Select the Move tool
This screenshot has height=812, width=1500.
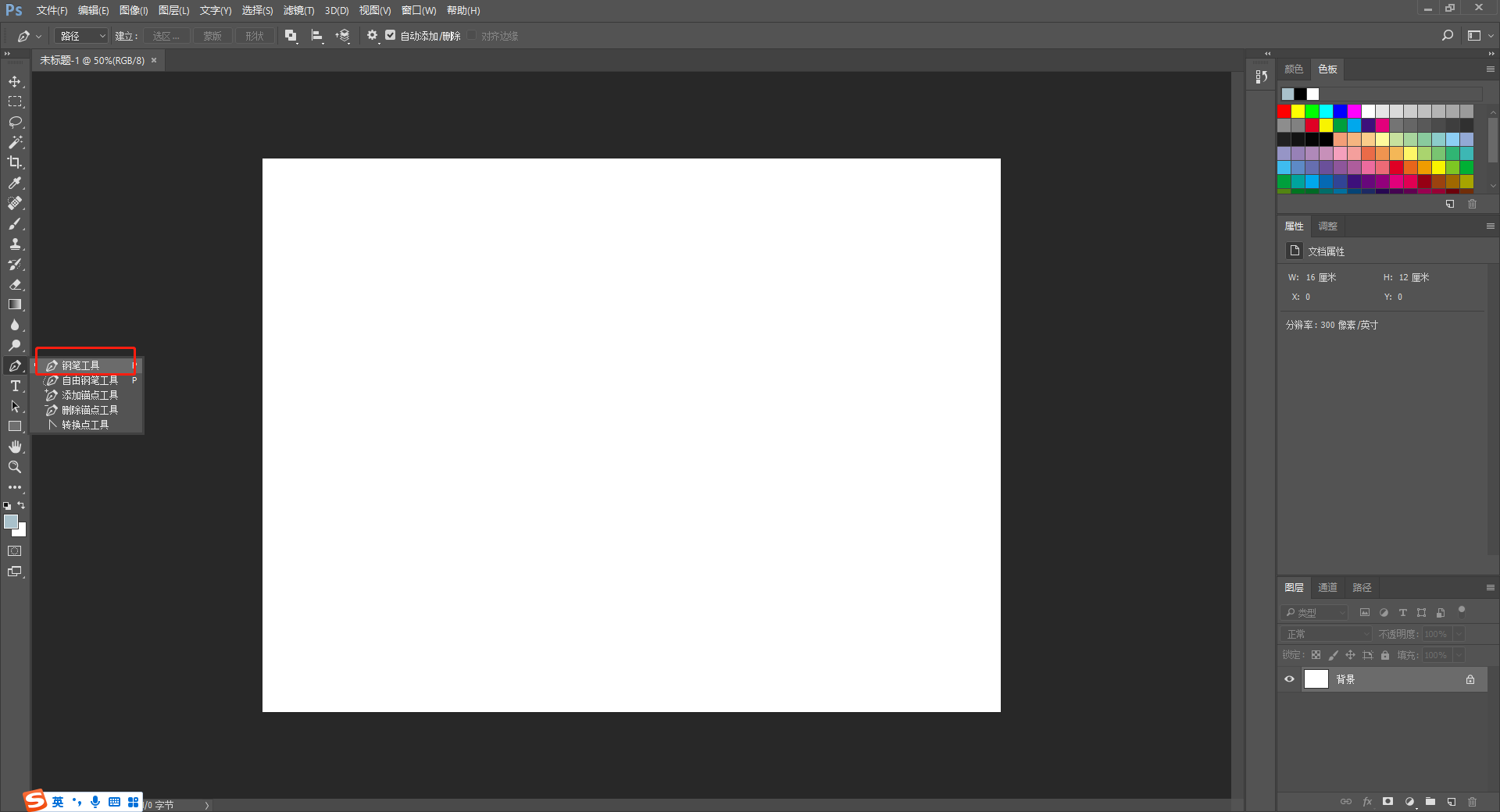[x=15, y=81]
